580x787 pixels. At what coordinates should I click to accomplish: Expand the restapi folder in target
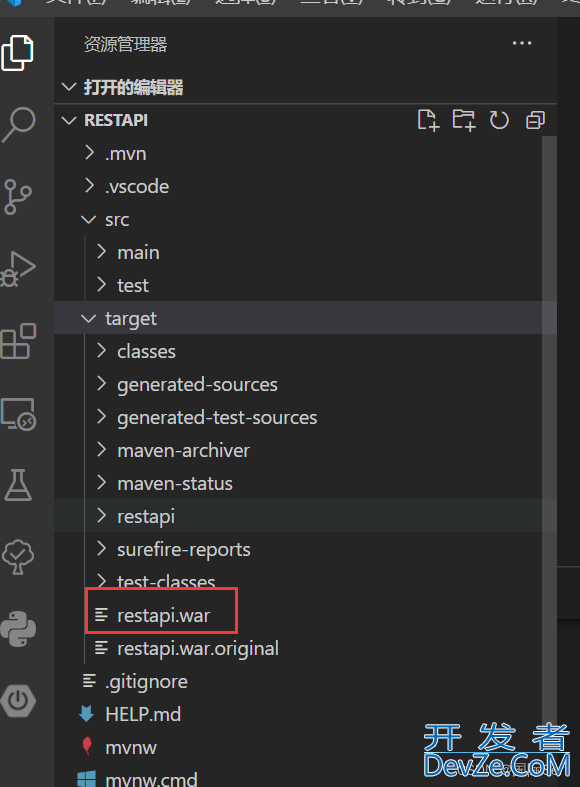click(101, 515)
